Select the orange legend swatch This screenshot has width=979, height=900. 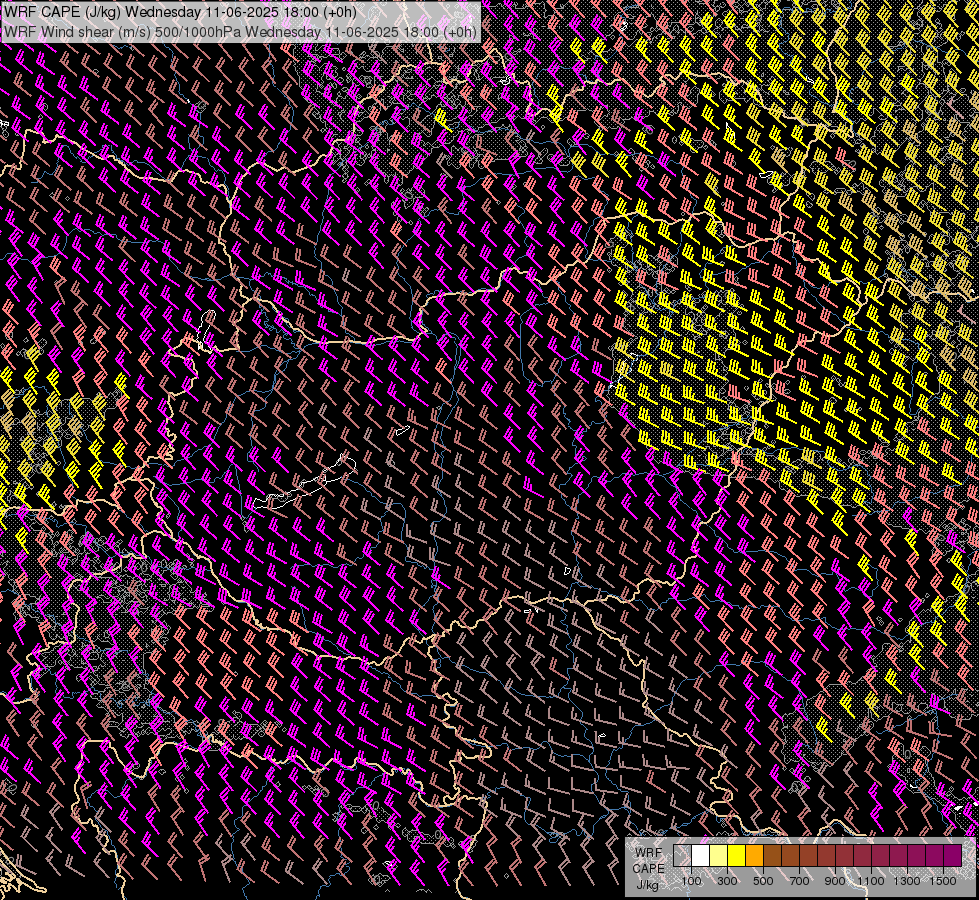coord(754,856)
